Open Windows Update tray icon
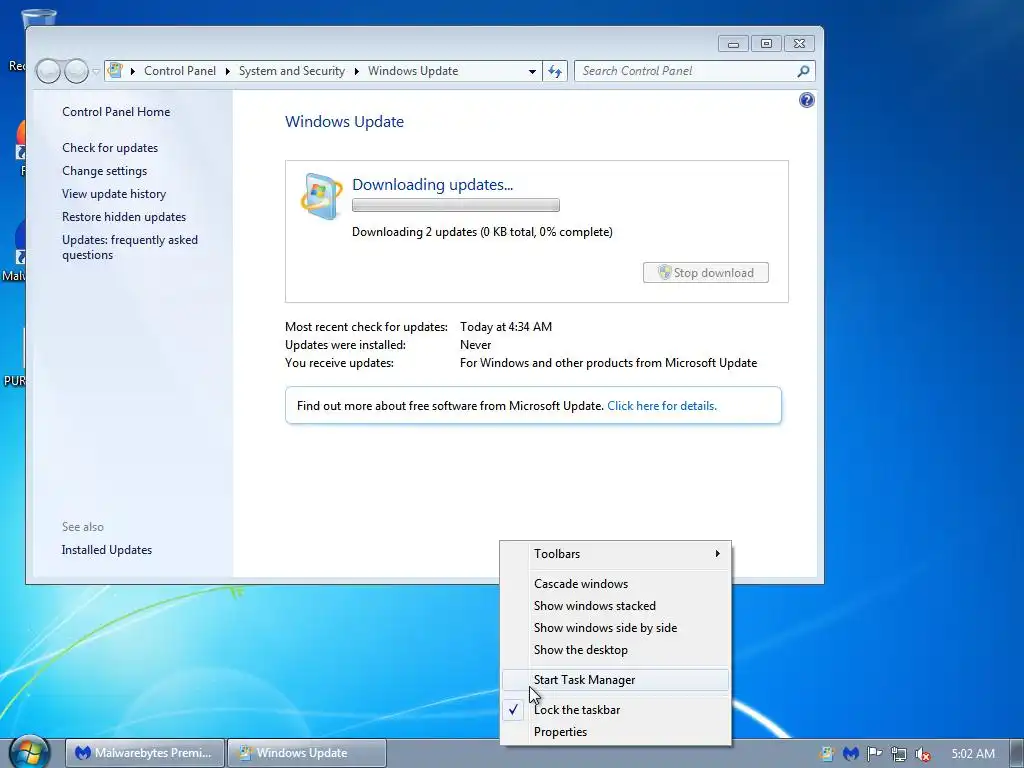Viewport: 1024px width, 768px height. (x=827, y=754)
